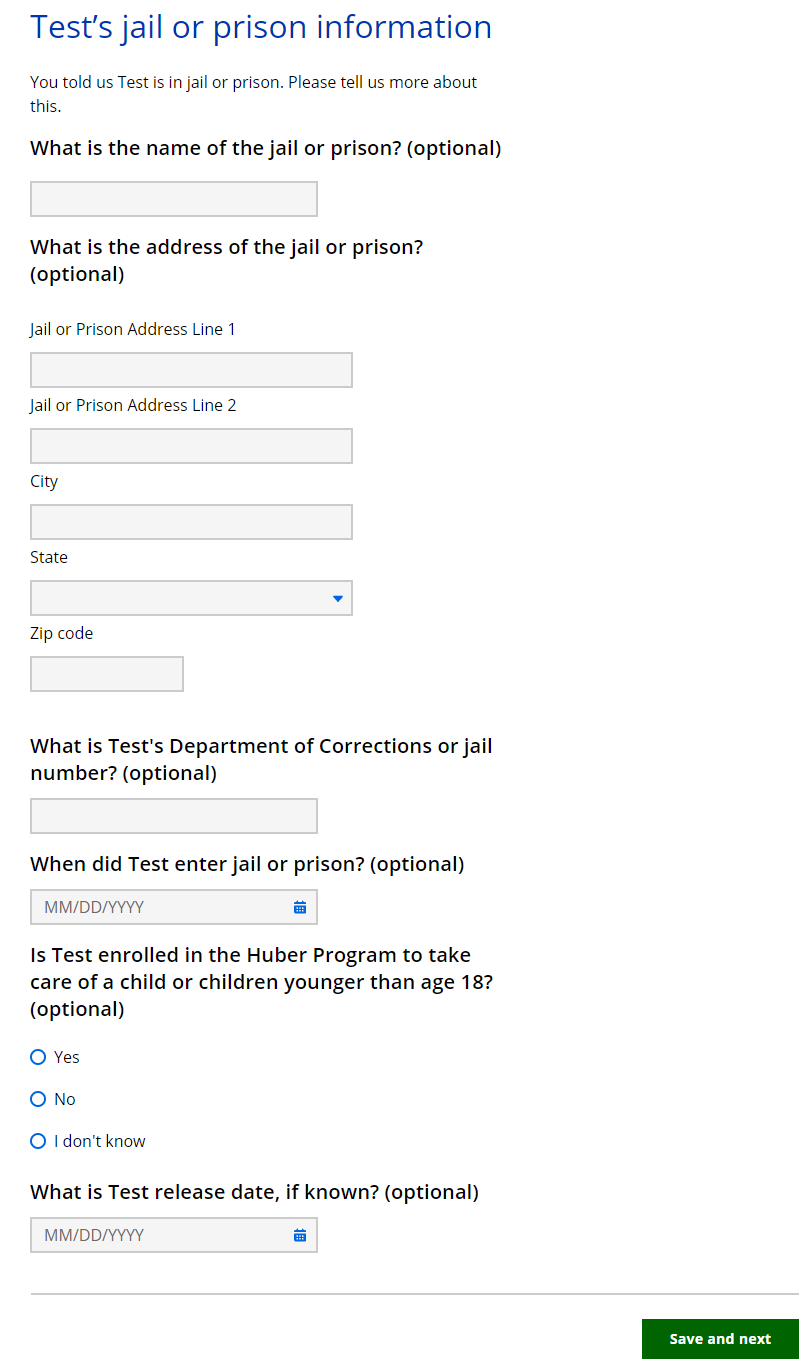This screenshot has height=1371, width=811.
Task: Click Save and next button
Action: point(720,1339)
